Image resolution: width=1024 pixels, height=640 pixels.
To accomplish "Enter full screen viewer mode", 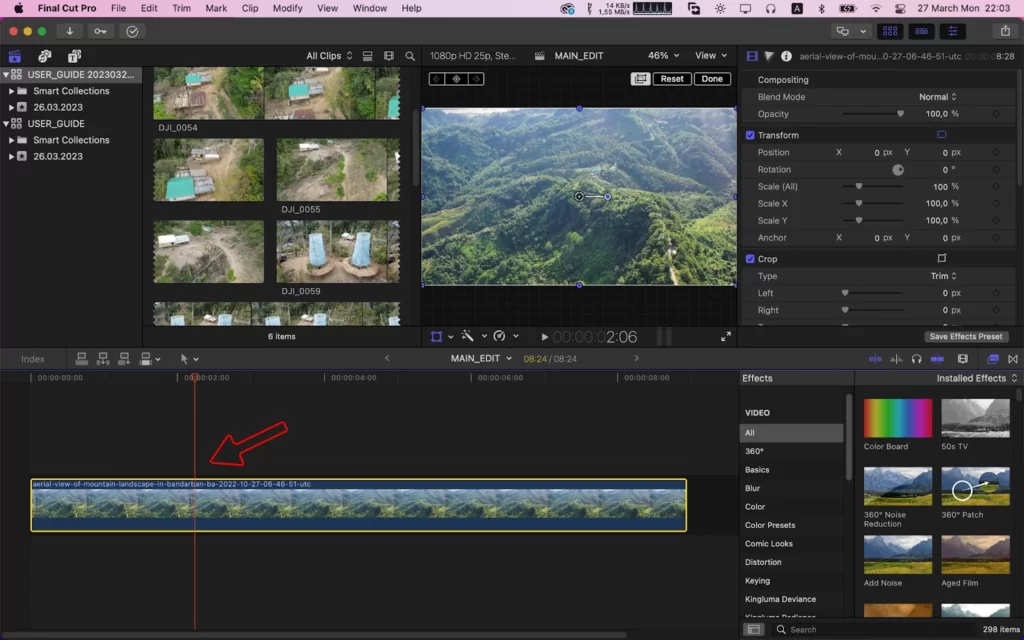I will (x=726, y=336).
